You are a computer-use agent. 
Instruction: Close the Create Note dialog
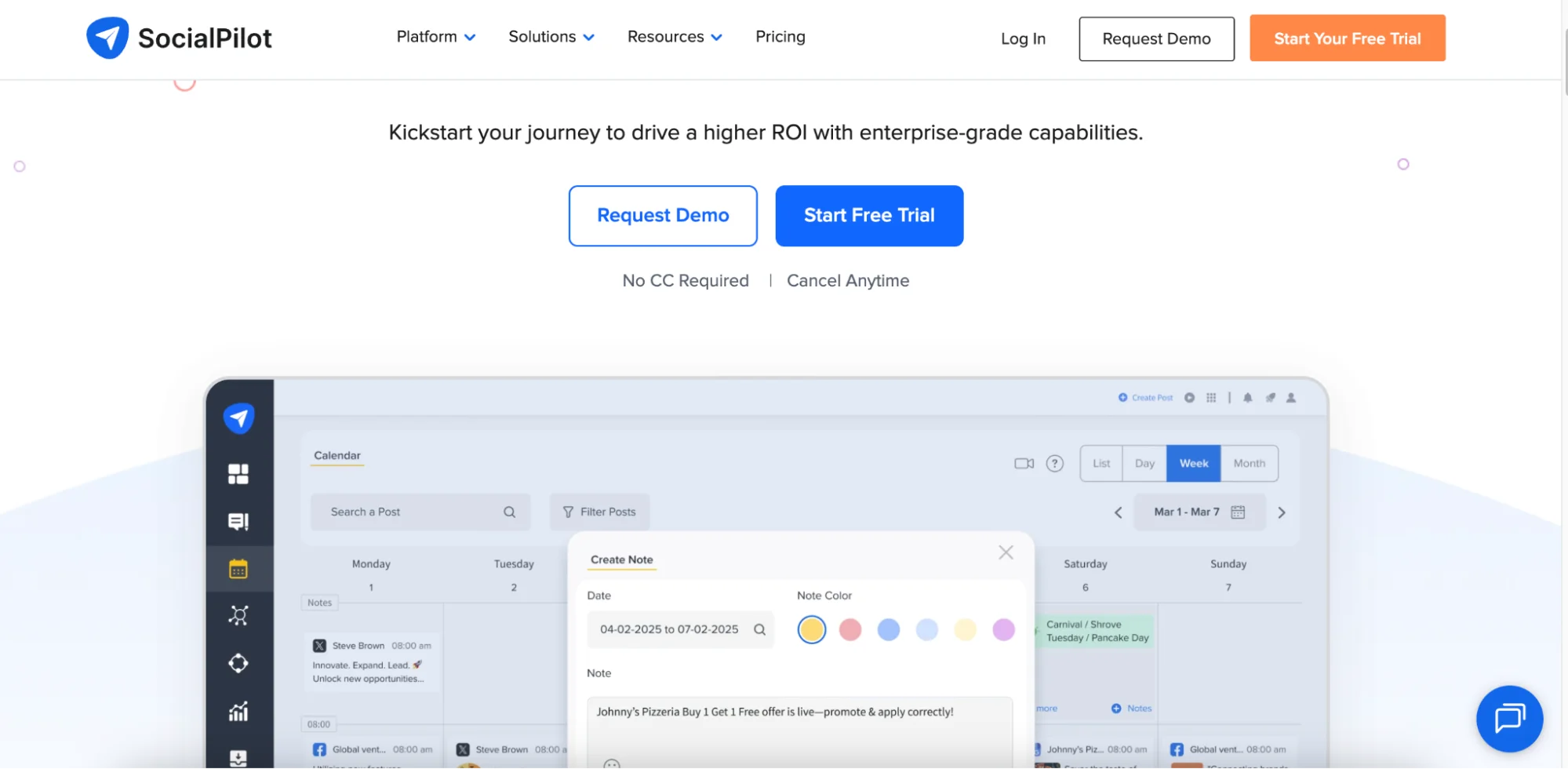(1006, 552)
